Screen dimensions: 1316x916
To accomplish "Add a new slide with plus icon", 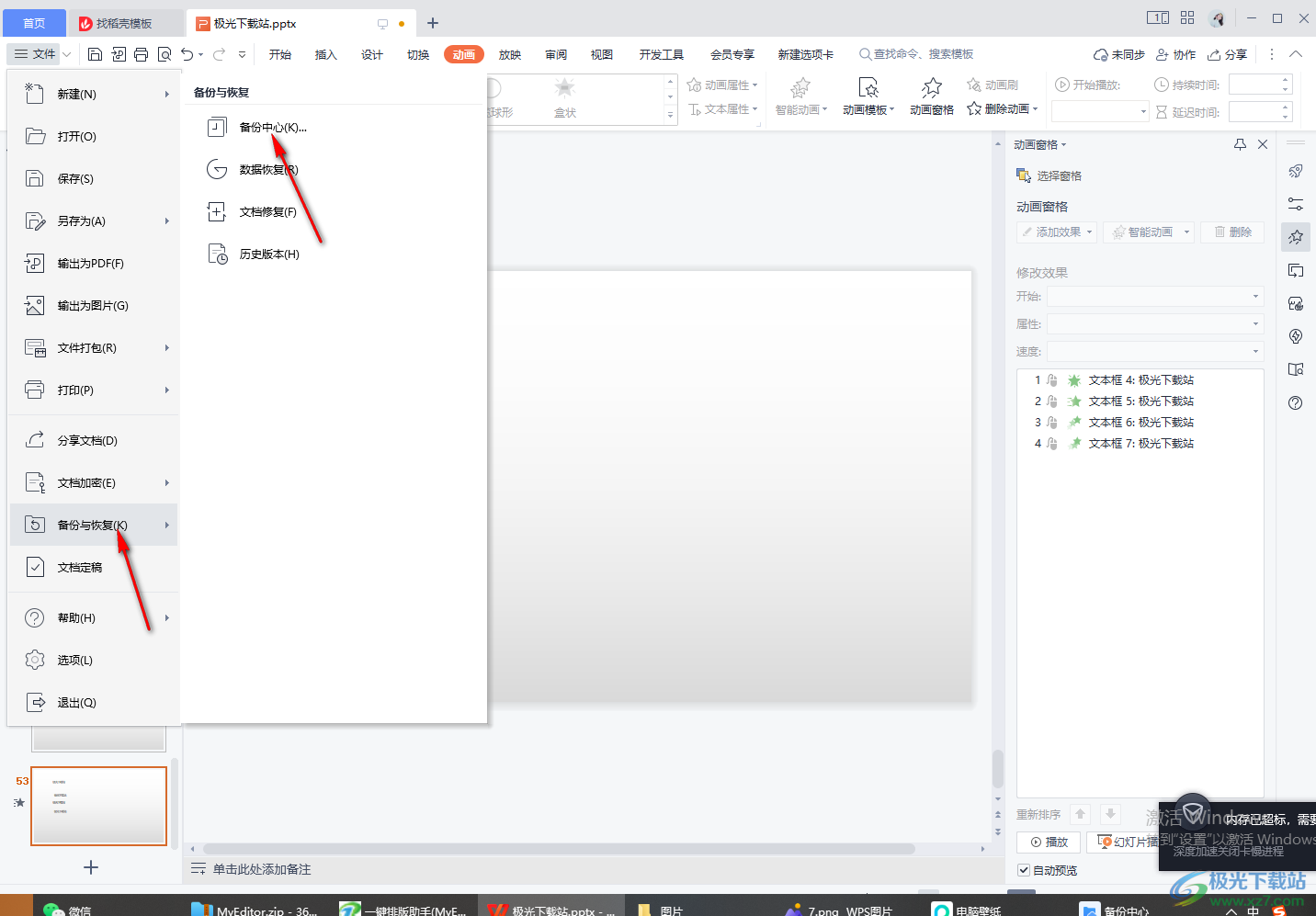I will (91, 867).
